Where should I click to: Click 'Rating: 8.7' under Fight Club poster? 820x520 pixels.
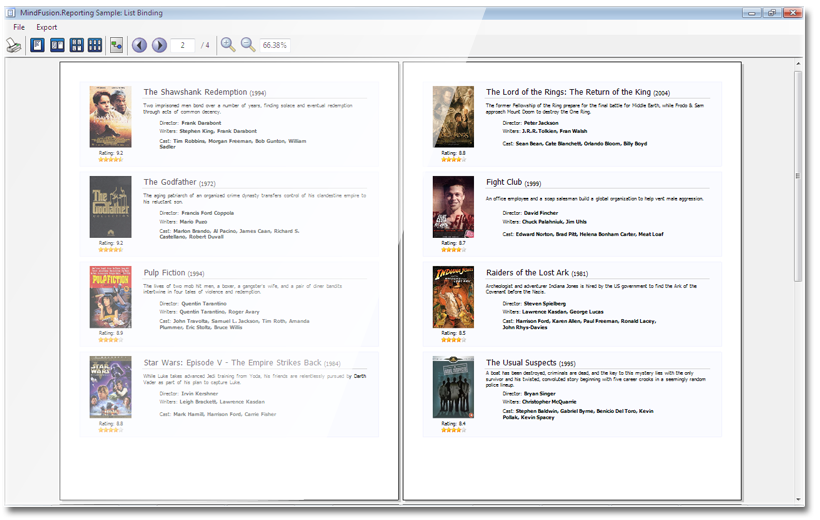coord(453,243)
